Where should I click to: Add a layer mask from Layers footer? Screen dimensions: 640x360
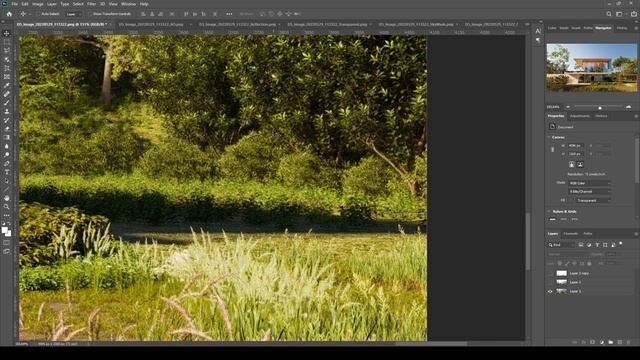point(593,342)
